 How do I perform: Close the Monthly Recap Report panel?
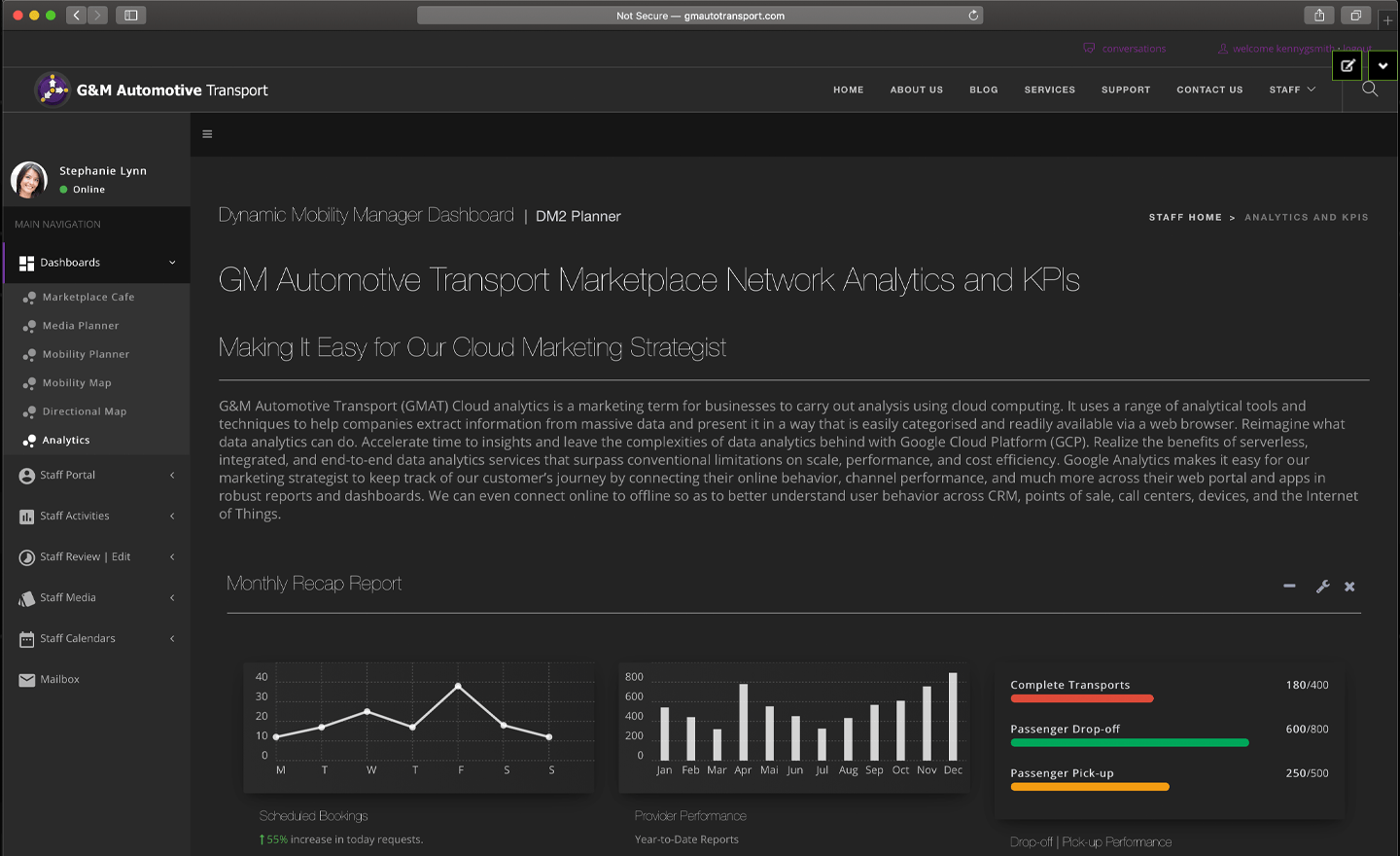point(1349,587)
